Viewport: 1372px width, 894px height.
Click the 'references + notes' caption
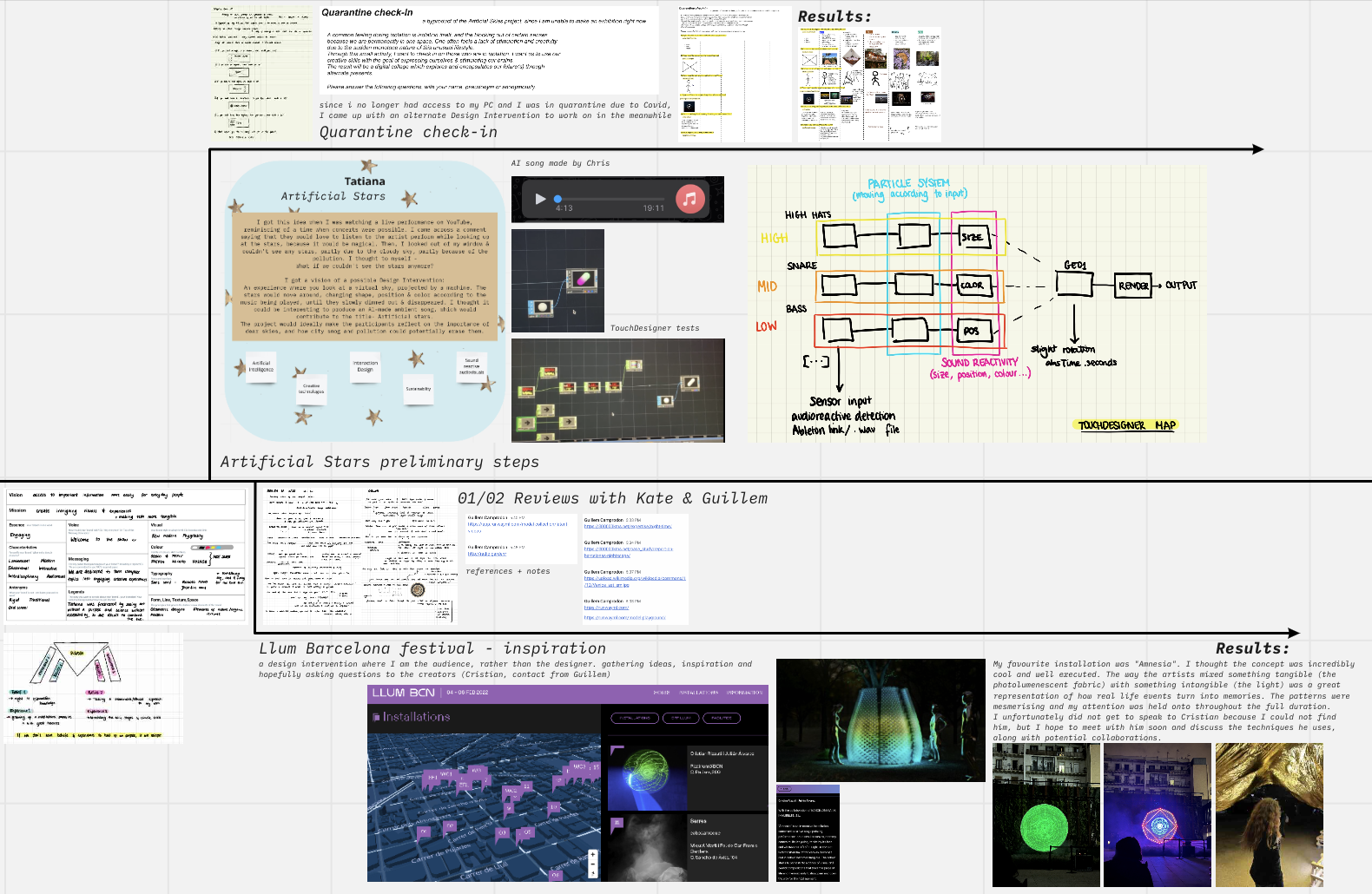tap(508, 571)
